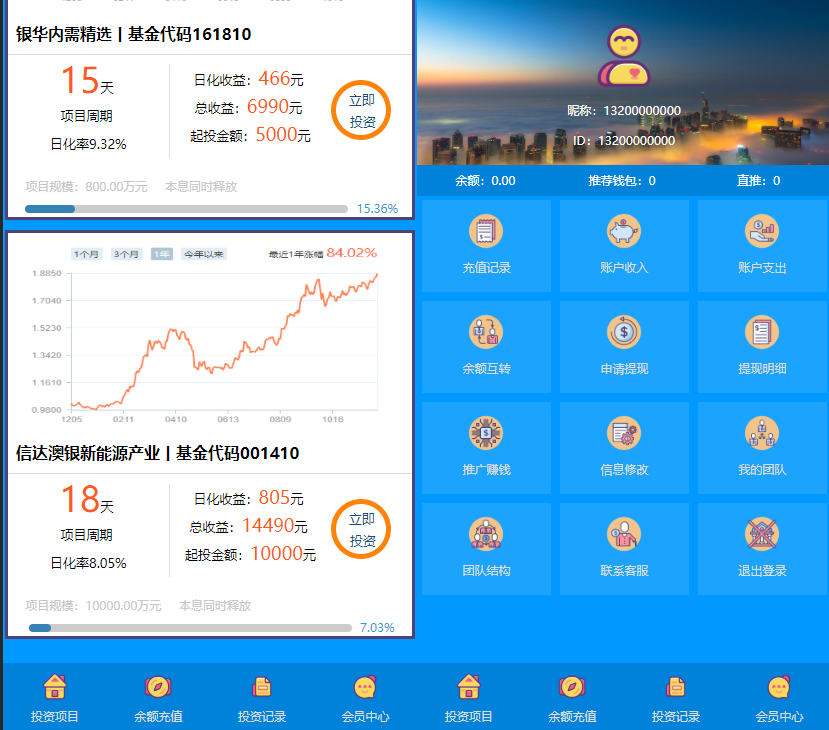Tap 投资记录 icon under the fund list
The height and width of the screenshot is (730, 829).
tap(262, 687)
